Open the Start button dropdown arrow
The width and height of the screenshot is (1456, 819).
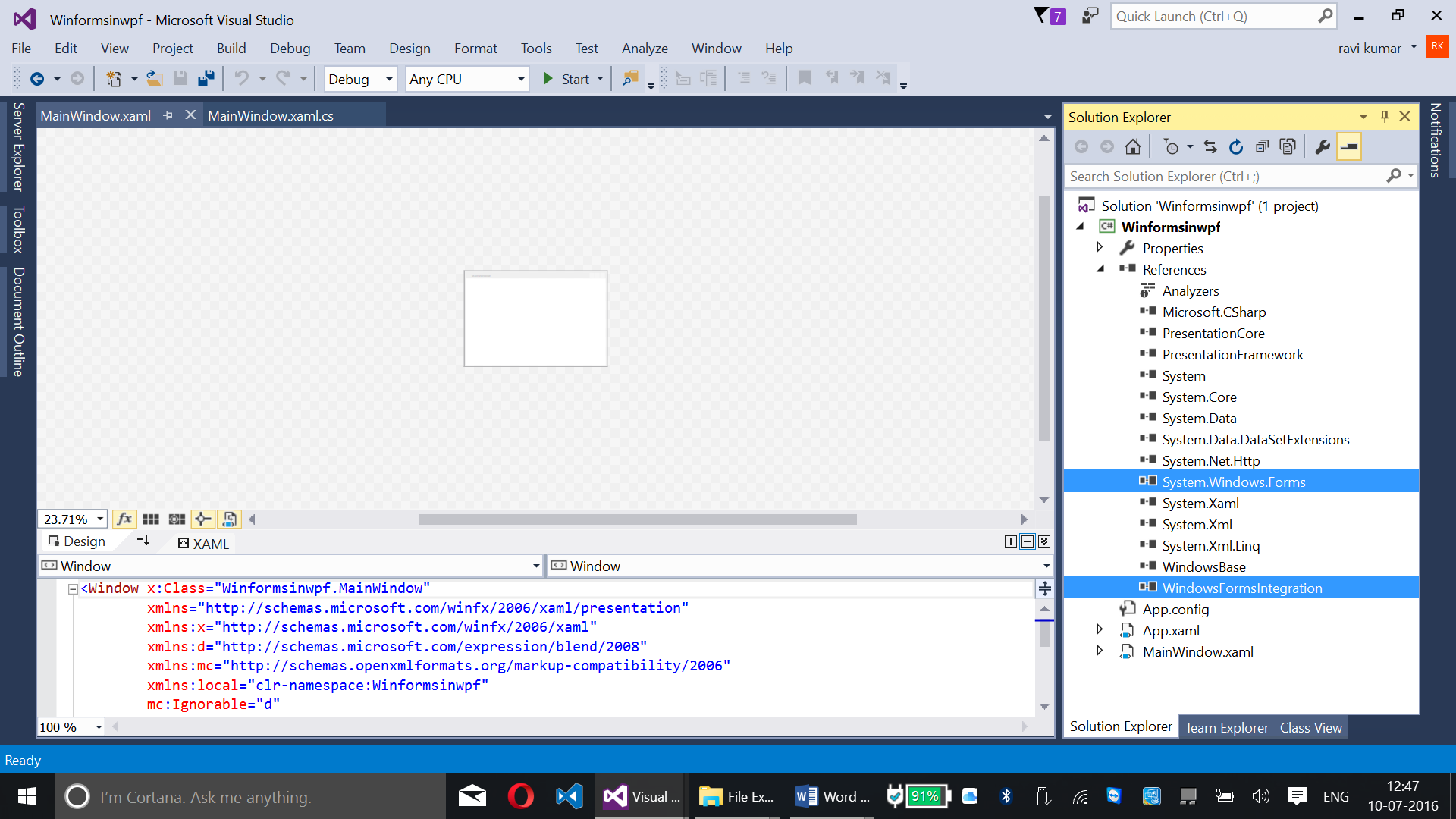[x=600, y=79]
